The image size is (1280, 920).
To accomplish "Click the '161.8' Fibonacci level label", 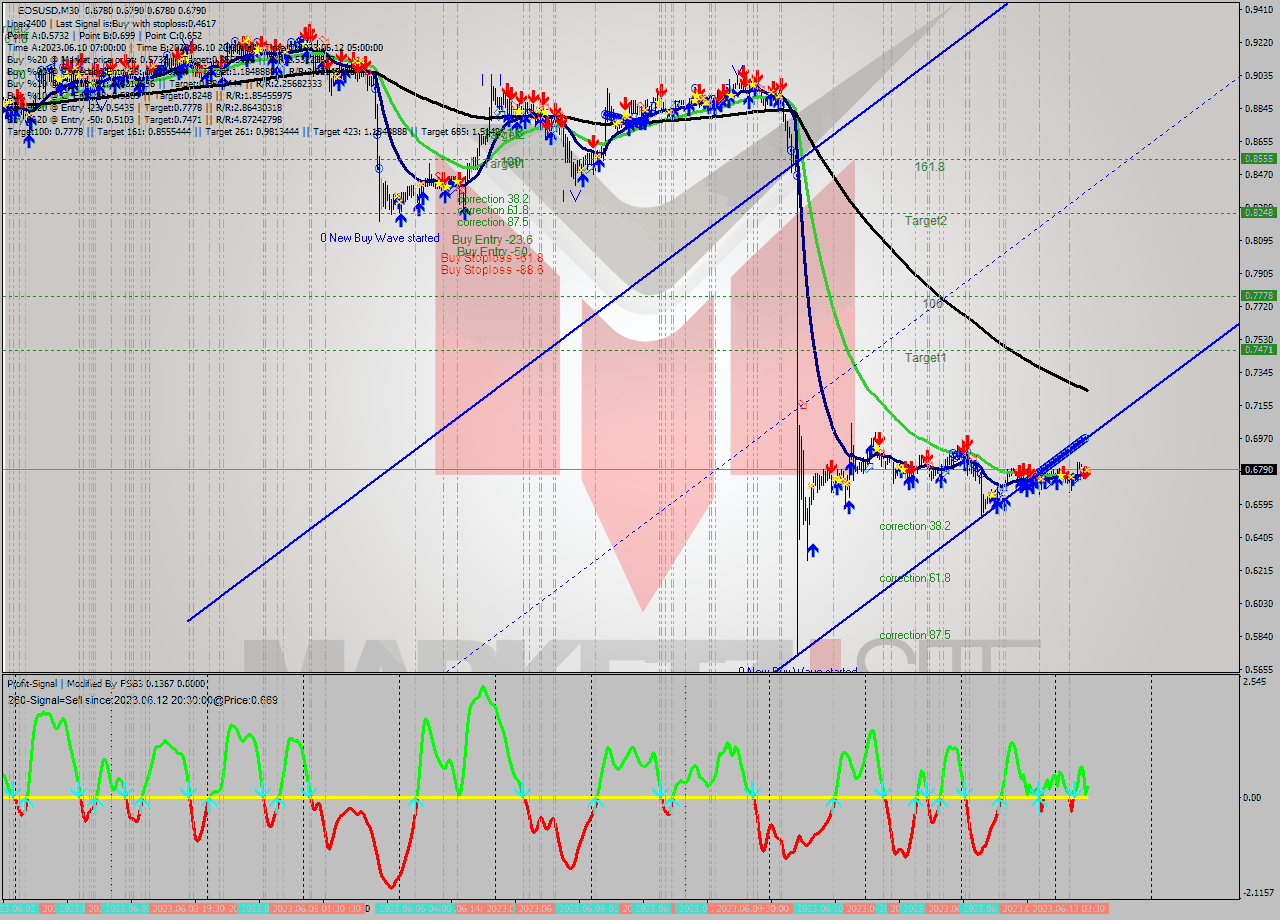I will [929, 167].
